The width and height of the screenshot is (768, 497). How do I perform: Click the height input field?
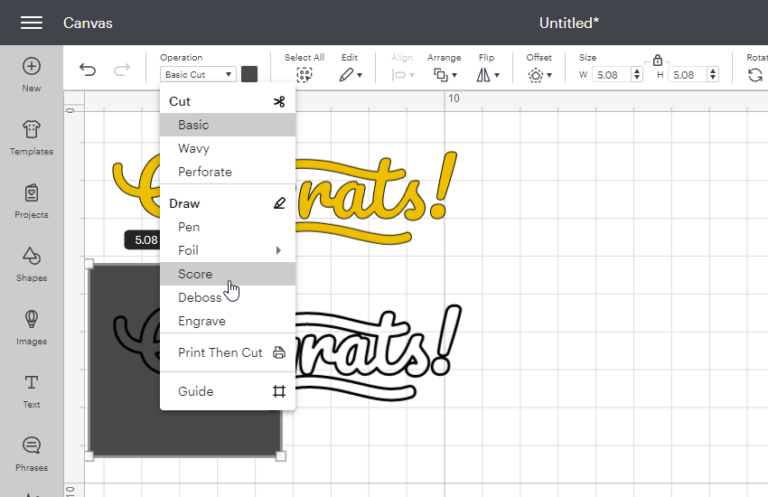(687, 75)
